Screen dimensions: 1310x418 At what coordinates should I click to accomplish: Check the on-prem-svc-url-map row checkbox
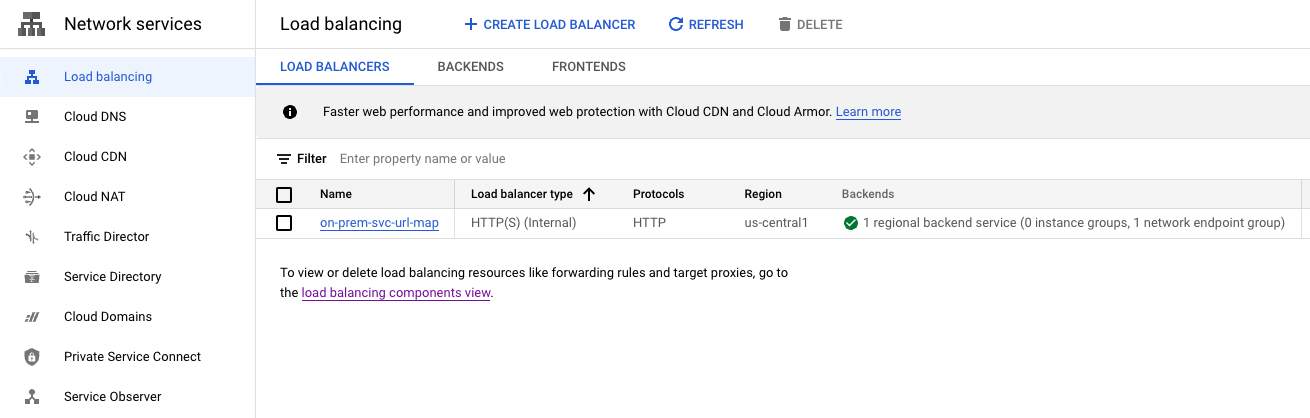point(284,223)
